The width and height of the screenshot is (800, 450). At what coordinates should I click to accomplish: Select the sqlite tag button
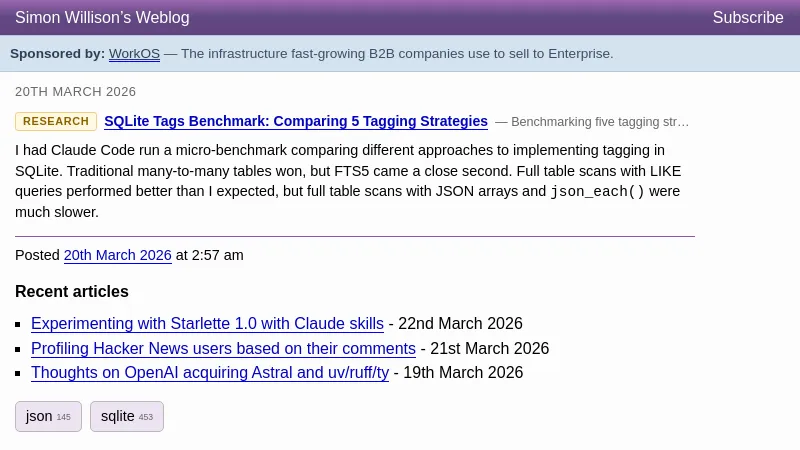pos(127,417)
